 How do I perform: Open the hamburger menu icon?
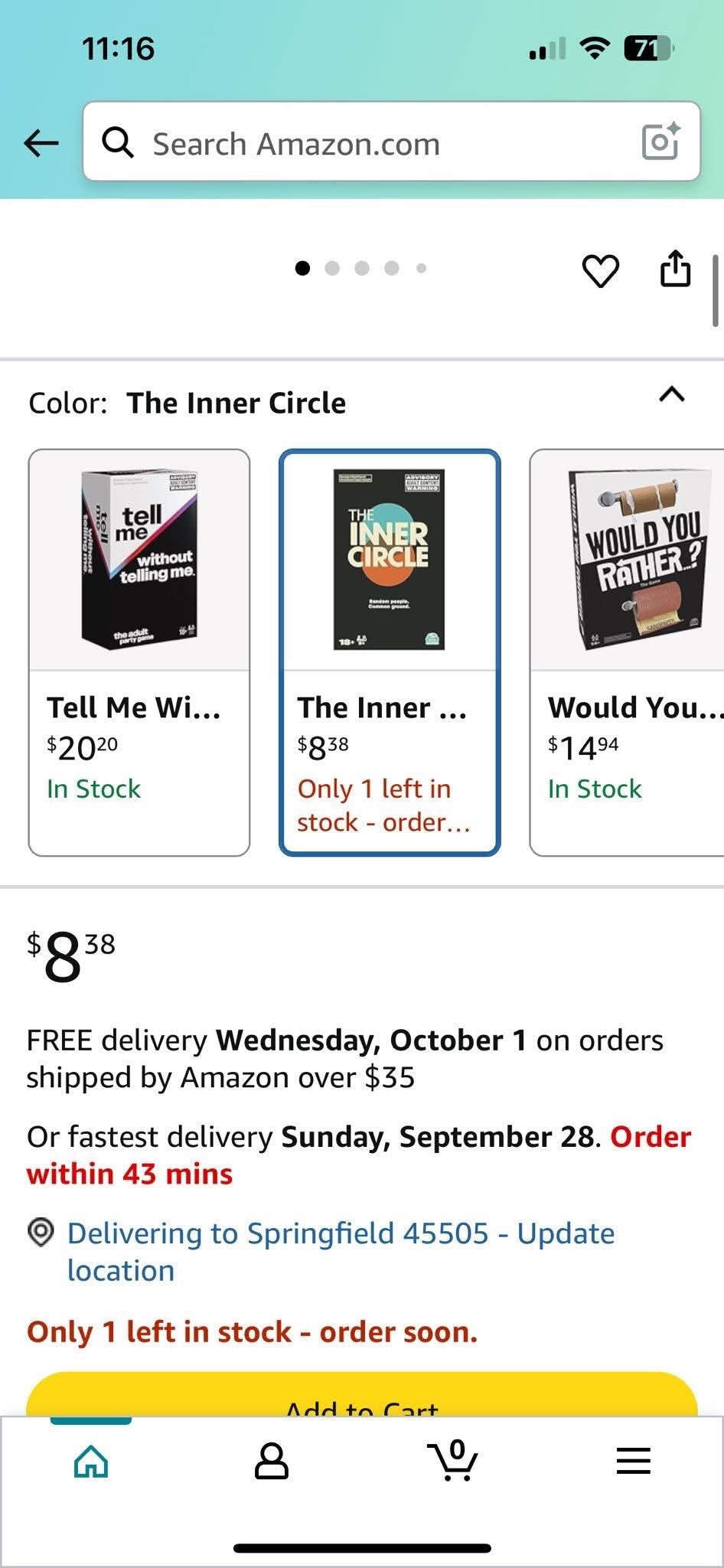pos(634,1461)
